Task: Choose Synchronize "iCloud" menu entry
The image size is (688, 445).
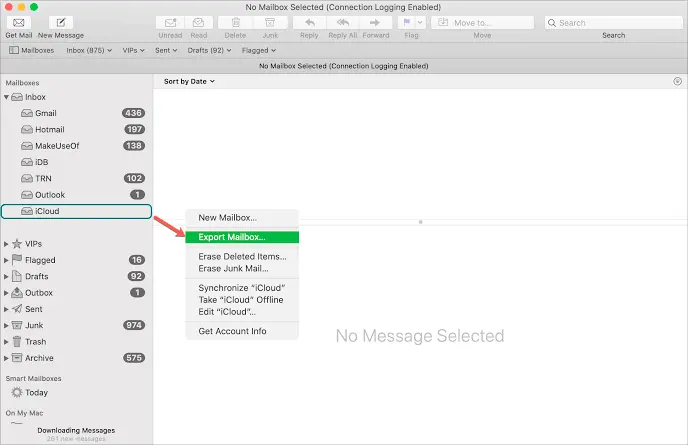Action: pos(242,288)
